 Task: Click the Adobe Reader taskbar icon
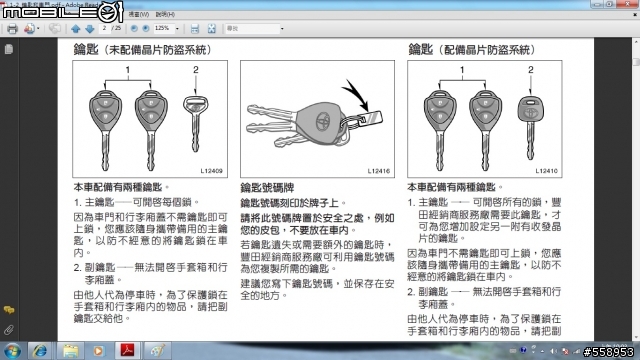click(128, 351)
